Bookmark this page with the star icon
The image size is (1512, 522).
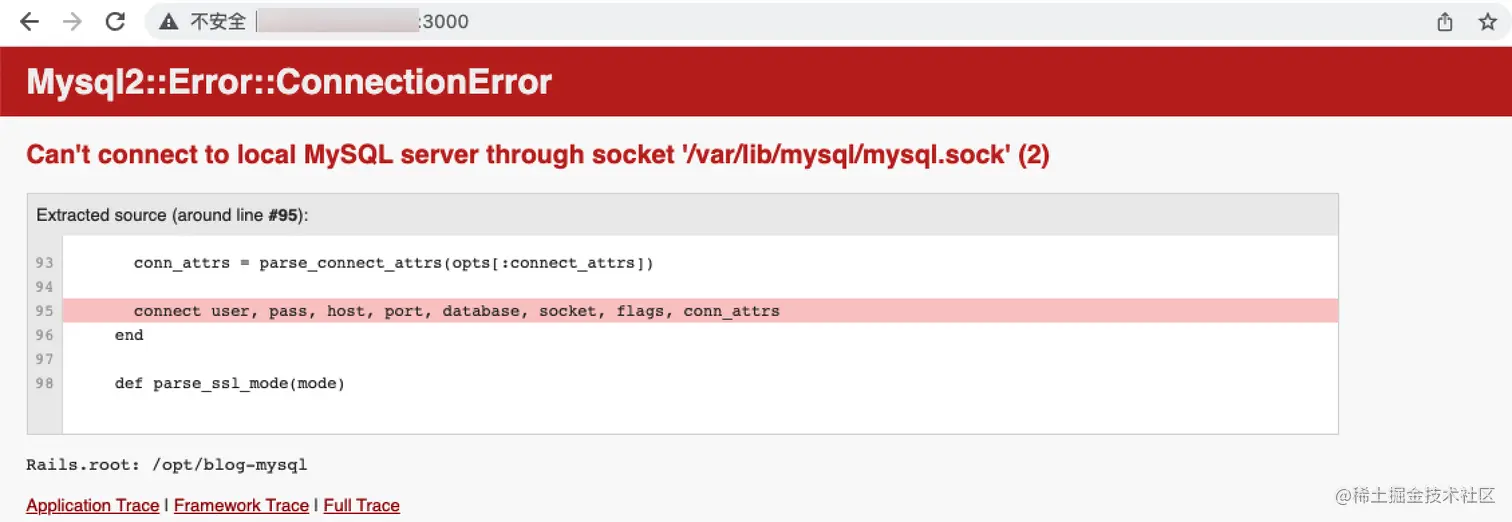pos(1487,21)
